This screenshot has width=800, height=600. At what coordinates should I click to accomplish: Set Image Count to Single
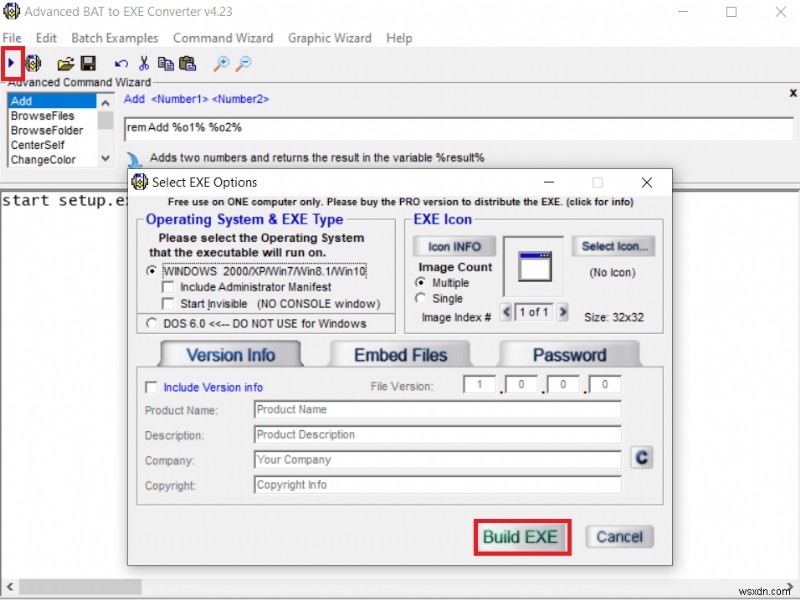coord(424,298)
